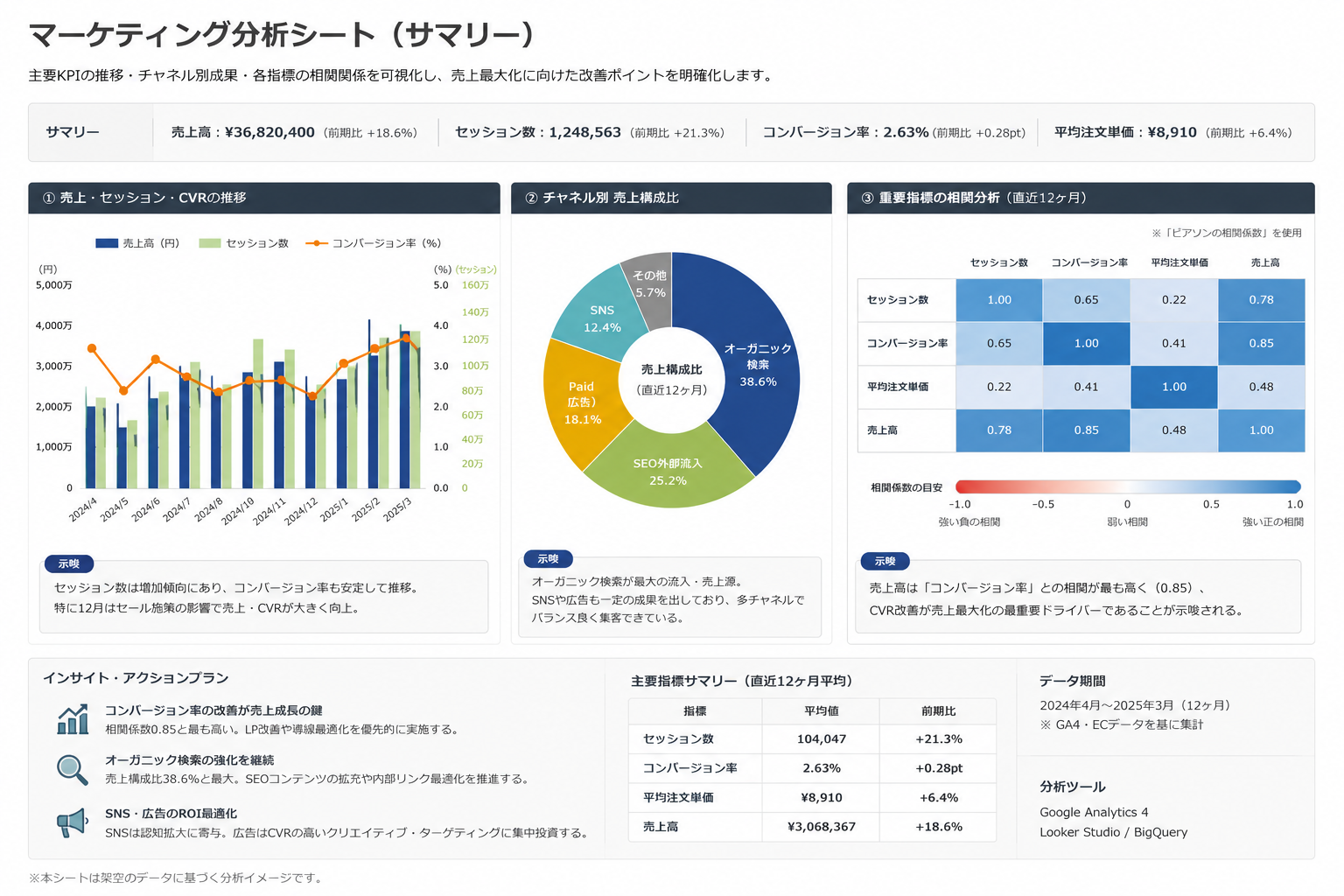This screenshot has height=896, width=1344.
Task: Click the コンバージョン率 column header in the matrix
Action: tap(1088, 262)
